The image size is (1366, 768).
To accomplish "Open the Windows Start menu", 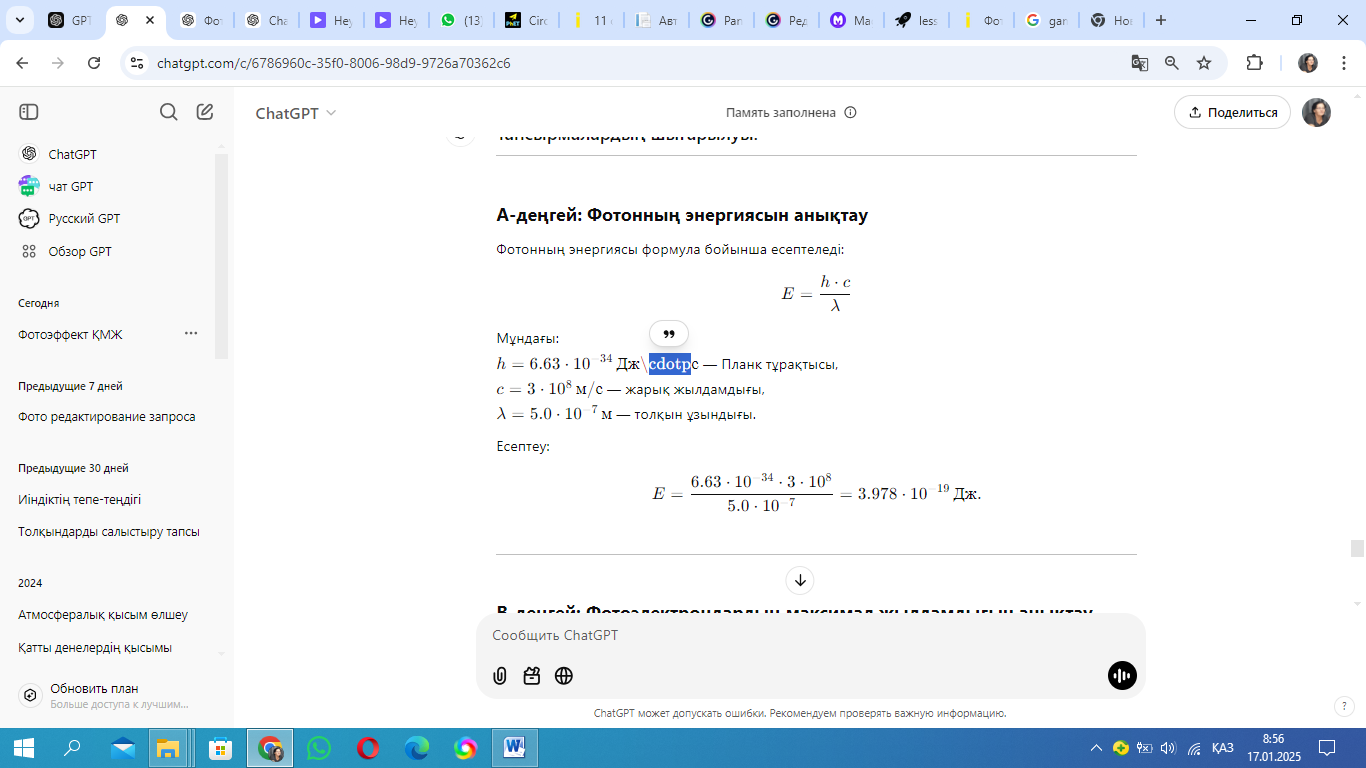I will tap(23, 748).
